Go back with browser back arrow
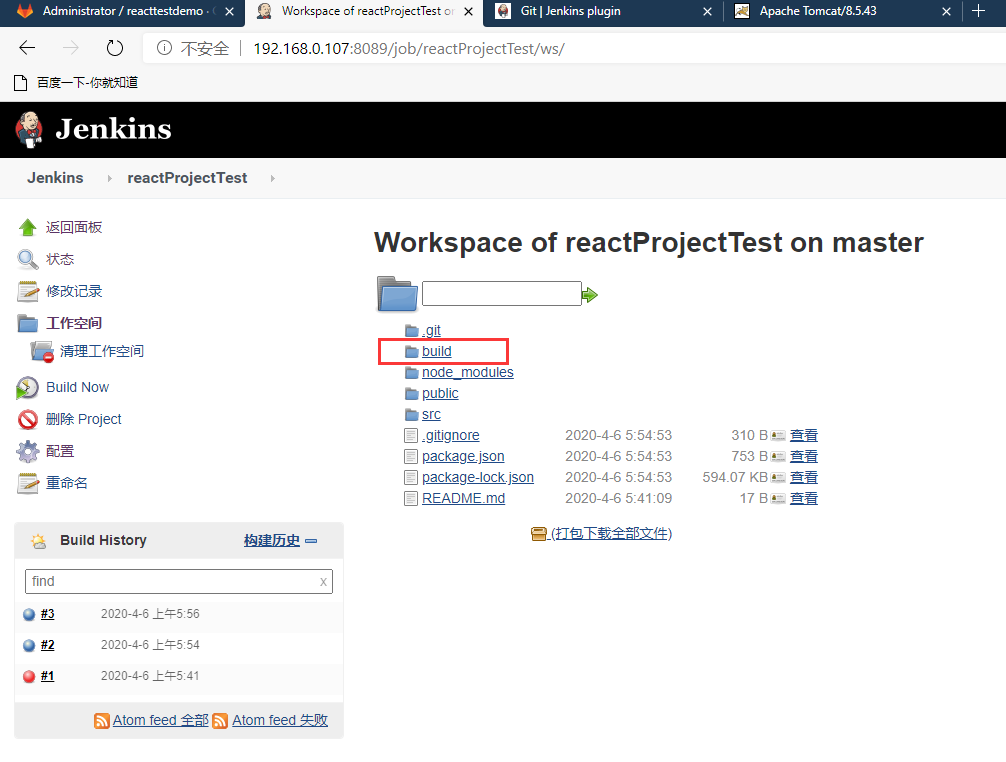 [27, 48]
